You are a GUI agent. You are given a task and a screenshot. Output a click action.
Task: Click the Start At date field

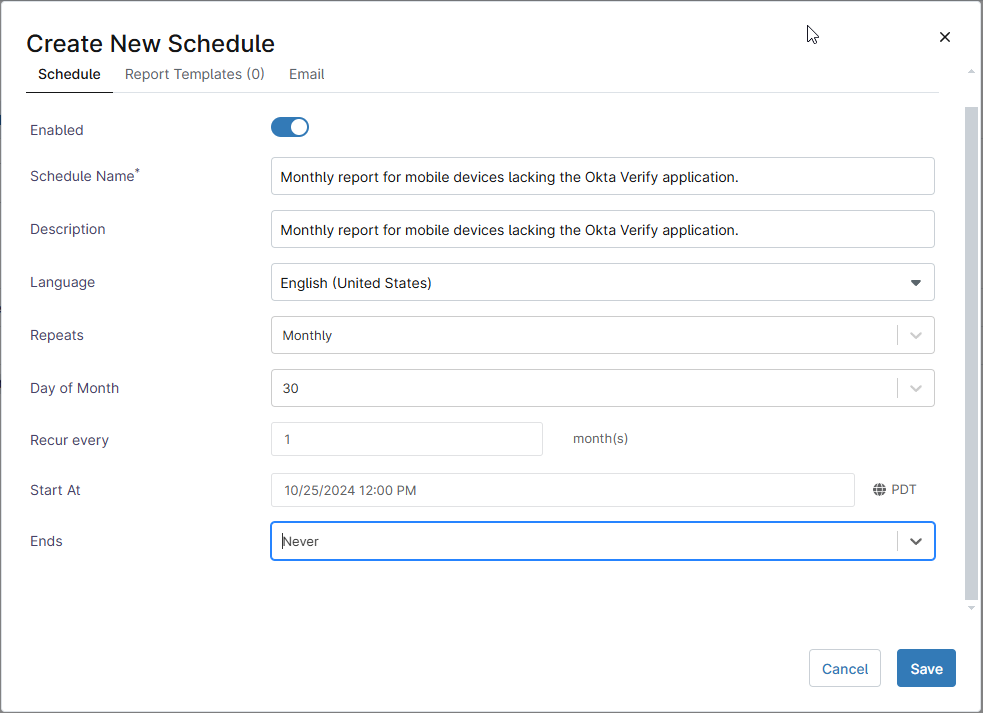click(562, 489)
